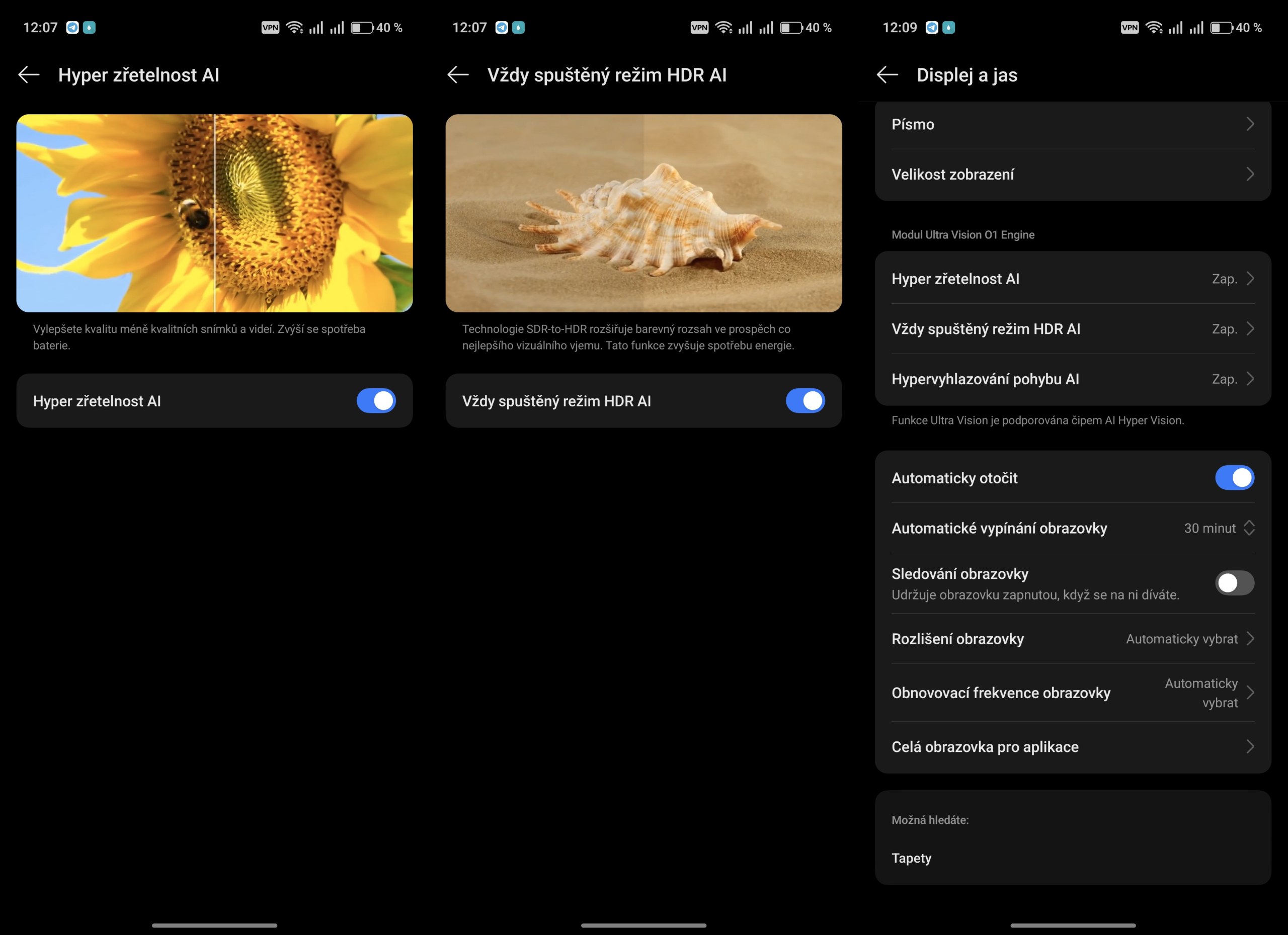1288x935 pixels.
Task: Tap the sunflower preview image
Action: click(x=214, y=213)
